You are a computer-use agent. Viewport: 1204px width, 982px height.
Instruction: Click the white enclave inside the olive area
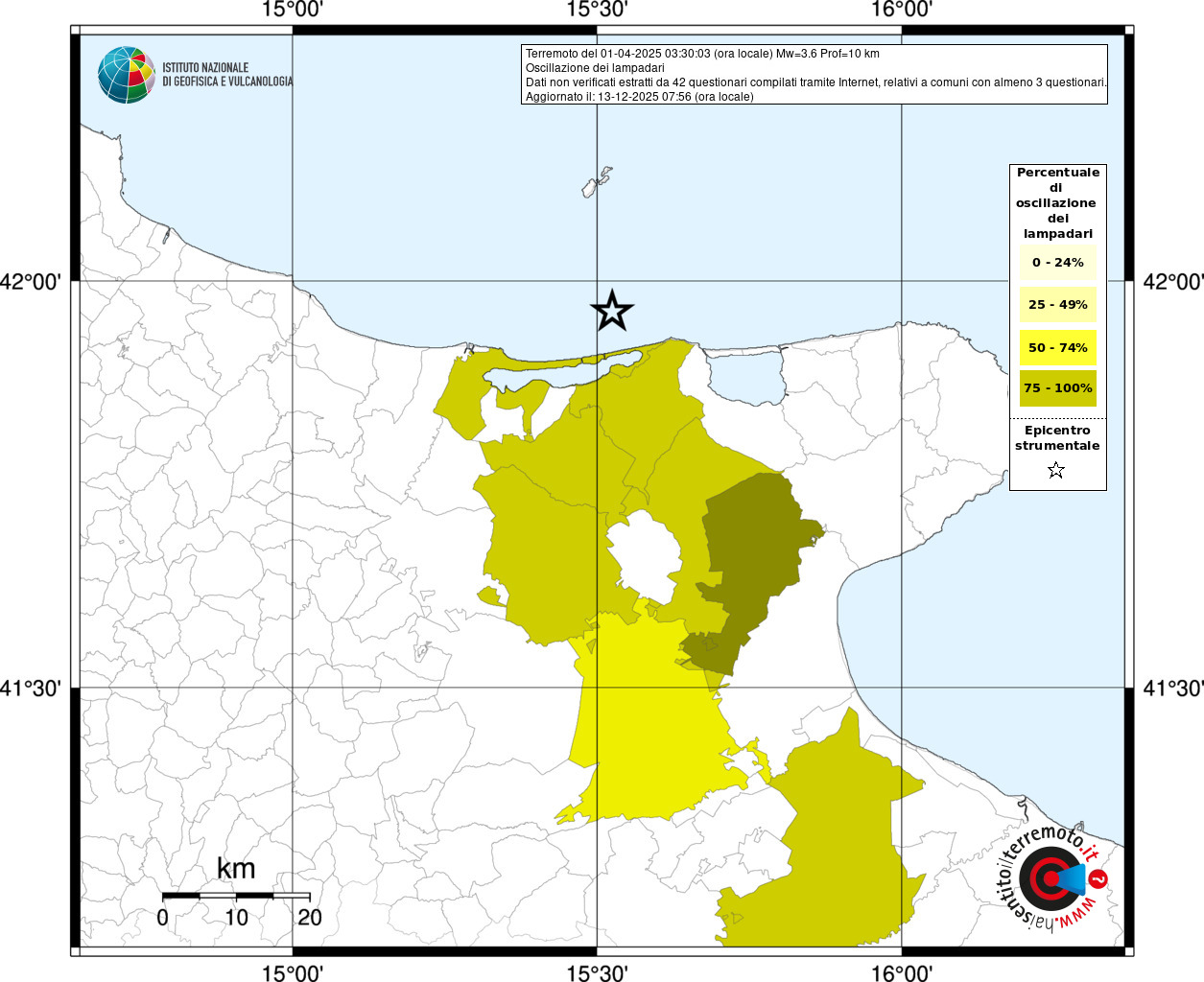[x=645, y=556]
